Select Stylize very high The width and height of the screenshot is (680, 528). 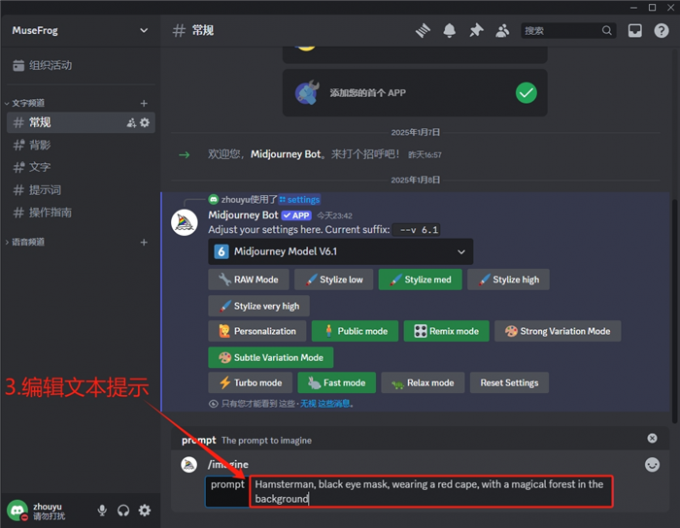[x=259, y=306]
